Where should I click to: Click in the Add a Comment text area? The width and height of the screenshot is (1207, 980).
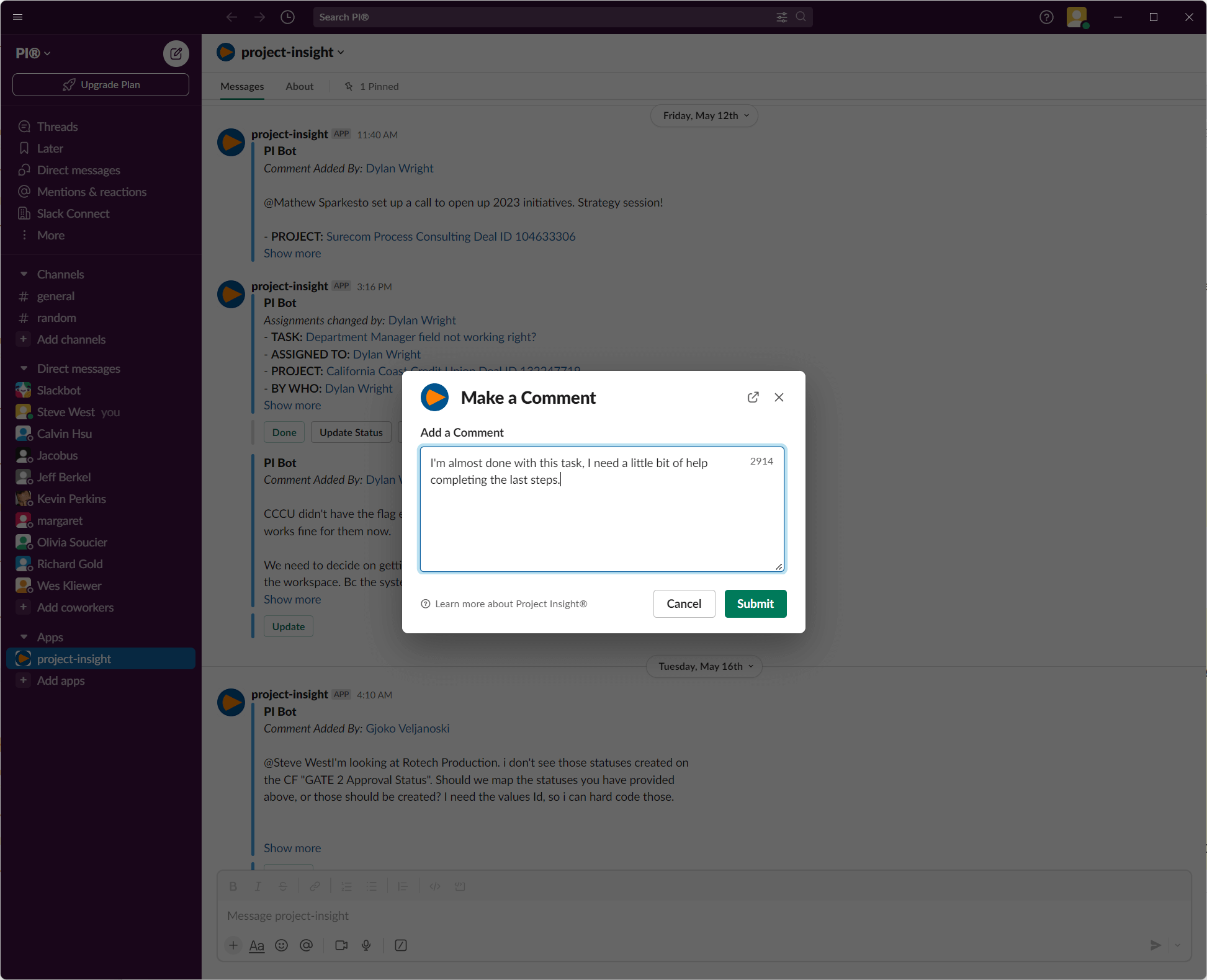click(602, 509)
